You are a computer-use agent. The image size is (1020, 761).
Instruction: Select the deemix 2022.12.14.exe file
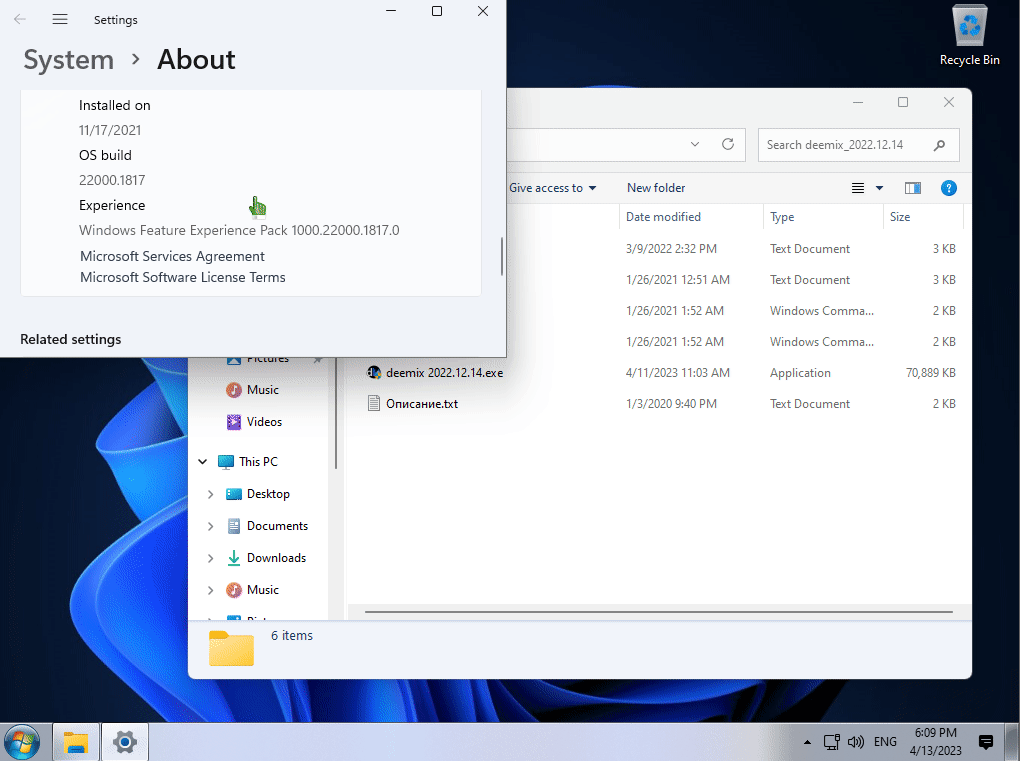pos(444,373)
